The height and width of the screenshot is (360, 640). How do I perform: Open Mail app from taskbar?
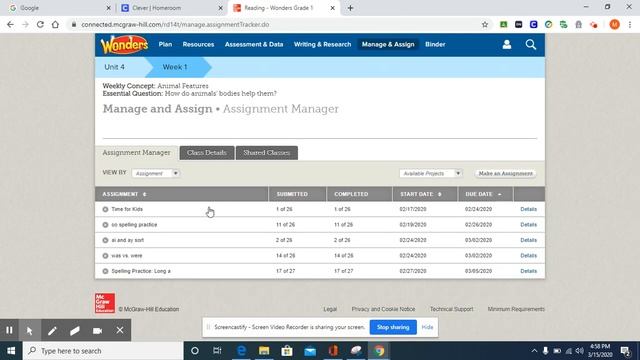click(310, 351)
